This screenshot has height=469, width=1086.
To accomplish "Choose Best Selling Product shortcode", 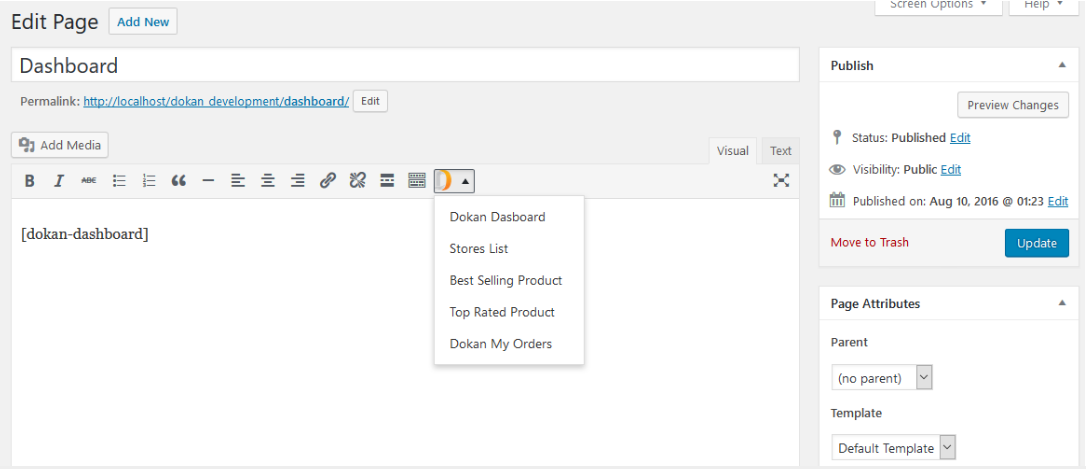I will 506,281.
